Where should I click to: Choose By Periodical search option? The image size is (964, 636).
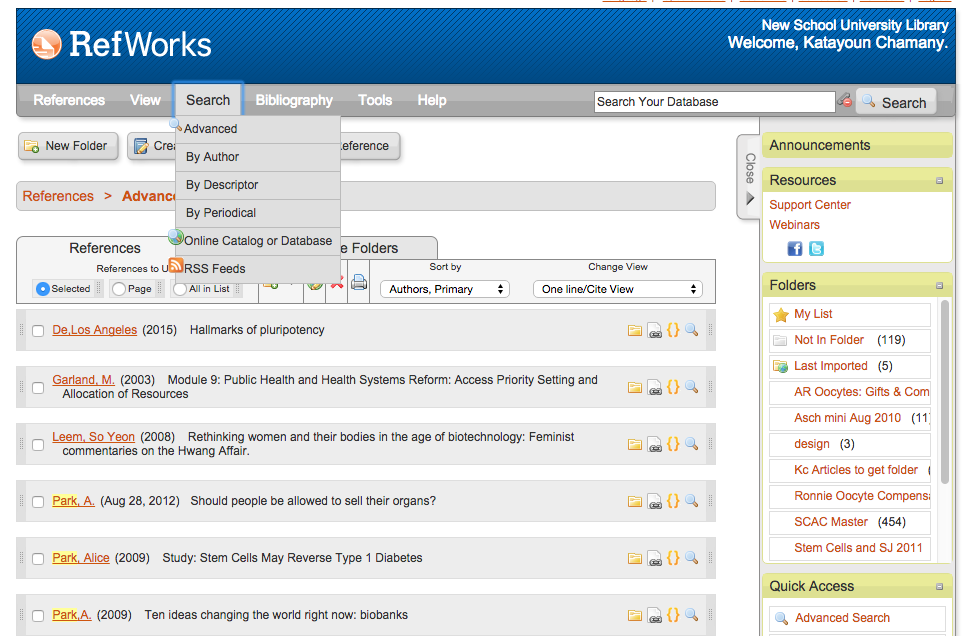[258, 213]
